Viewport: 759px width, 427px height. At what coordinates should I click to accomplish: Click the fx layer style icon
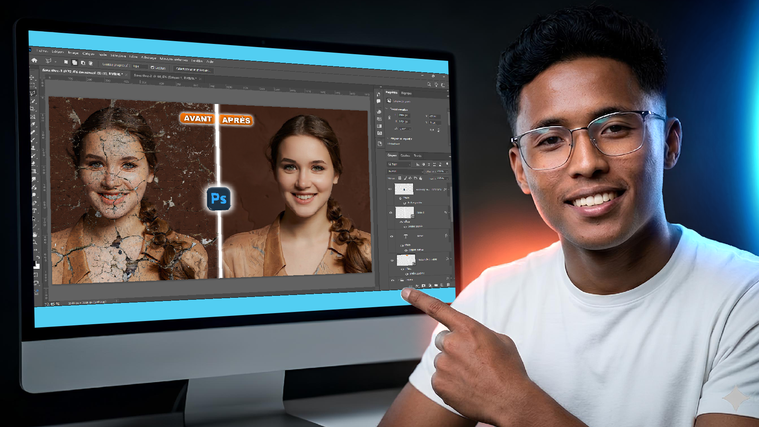417,286
